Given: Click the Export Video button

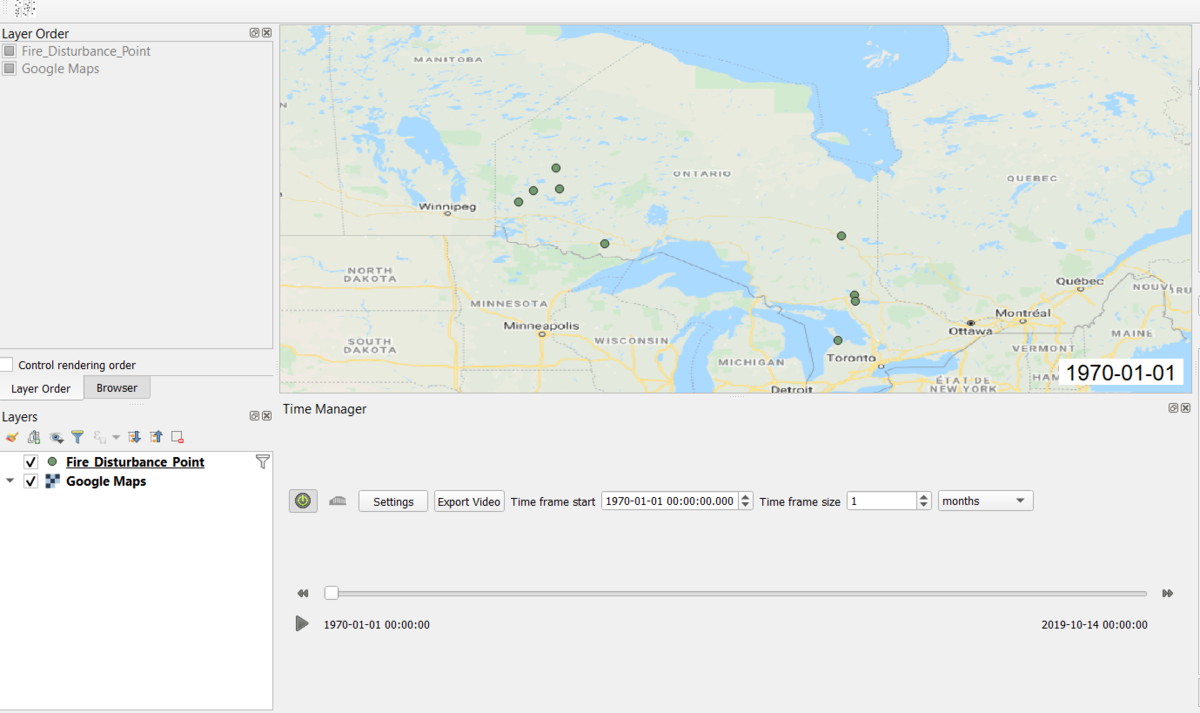Looking at the screenshot, I should click(x=468, y=501).
